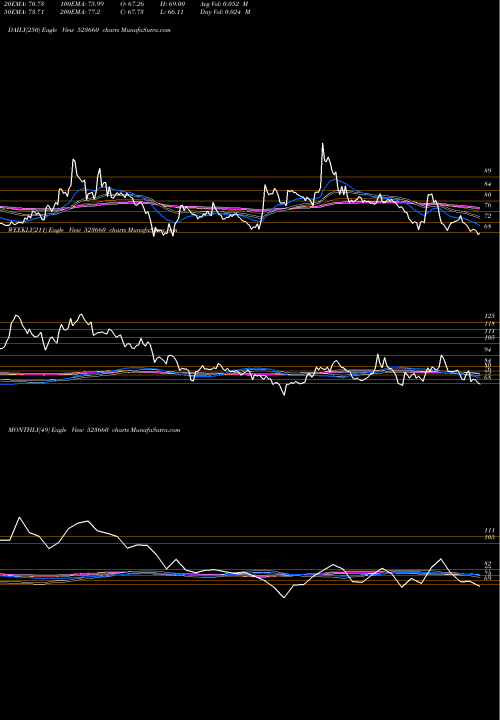
Task: Click the 84 price label on daily chart
Action: (x=488, y=184)
